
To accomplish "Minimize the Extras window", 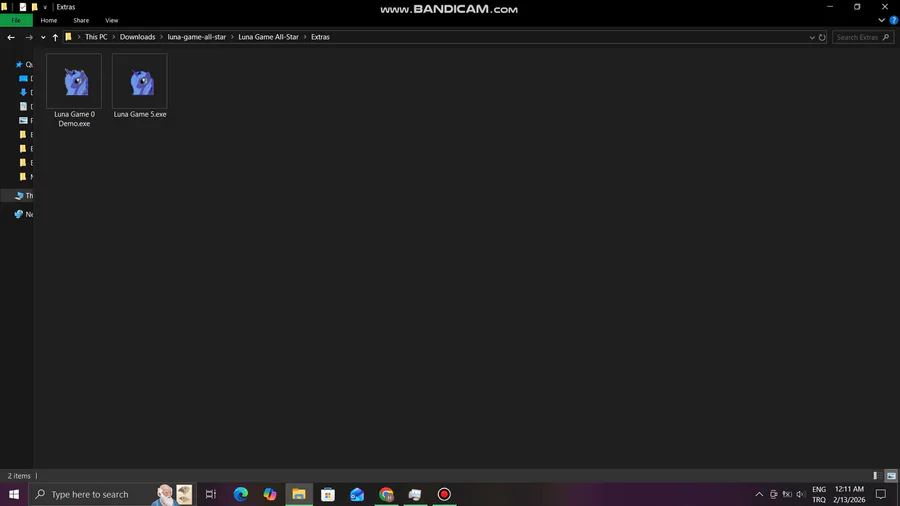I will coord(830,7).
